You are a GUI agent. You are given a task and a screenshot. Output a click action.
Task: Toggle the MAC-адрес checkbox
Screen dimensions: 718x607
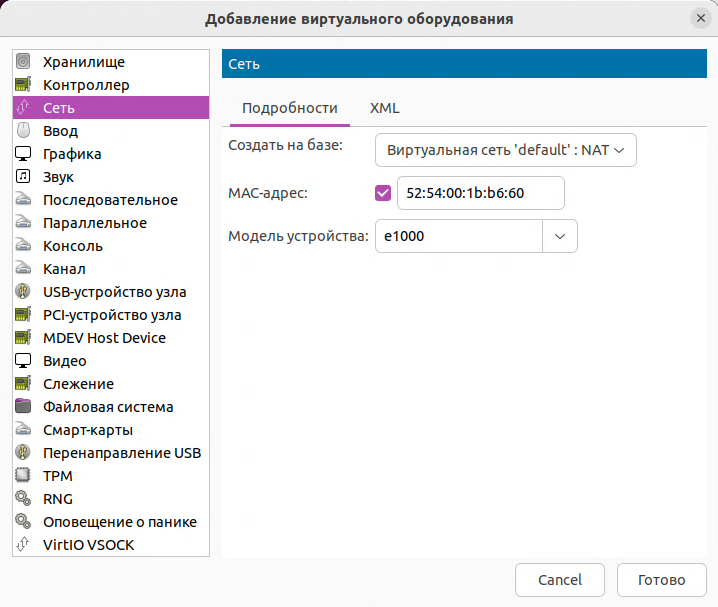click(382, 193)
